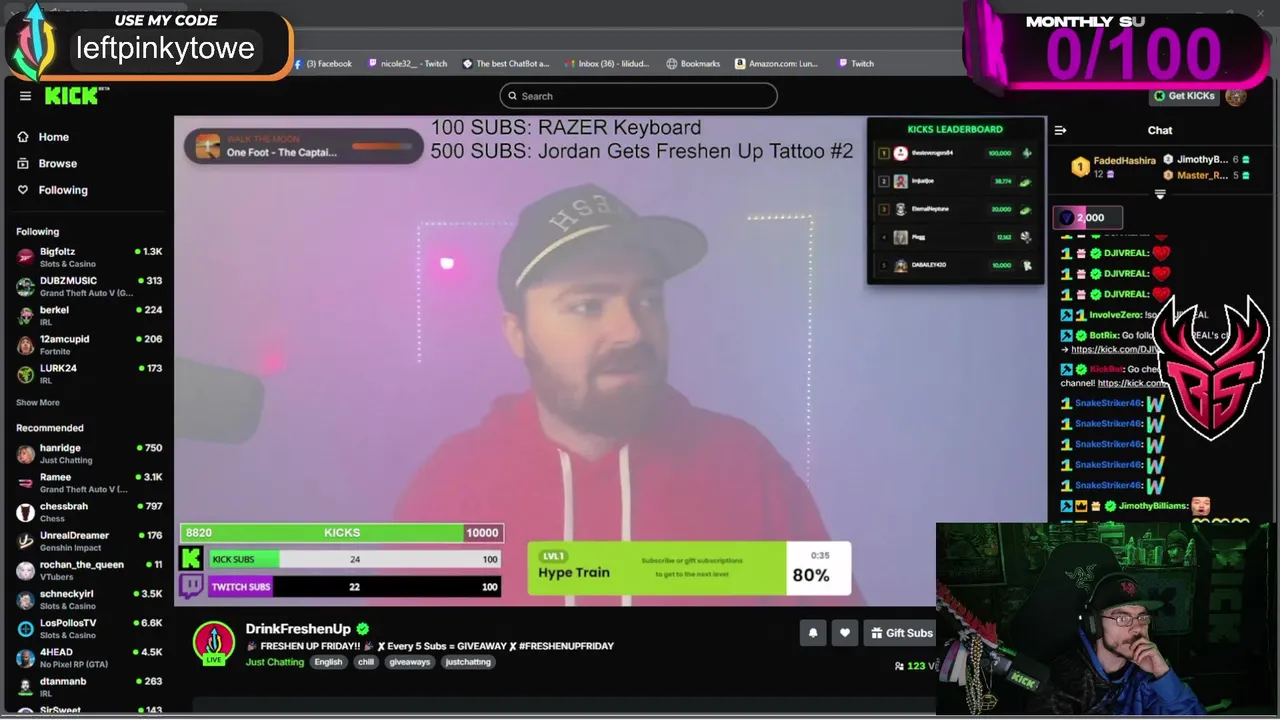Image resolution: width=1280 pixels, height=720 pixels.
Task: Expand Show More under Following
Action: (37, 402)
